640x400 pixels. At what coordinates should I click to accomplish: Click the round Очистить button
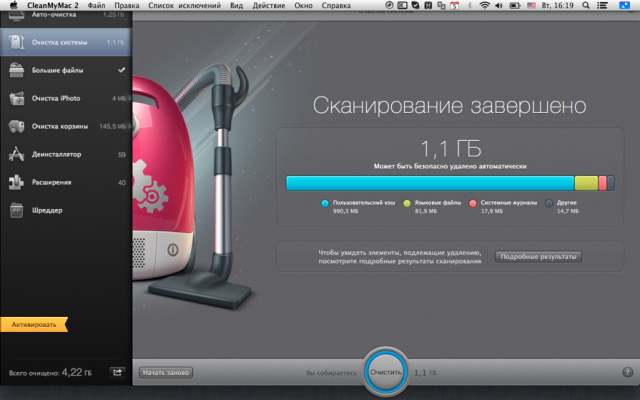click(386, 372)
